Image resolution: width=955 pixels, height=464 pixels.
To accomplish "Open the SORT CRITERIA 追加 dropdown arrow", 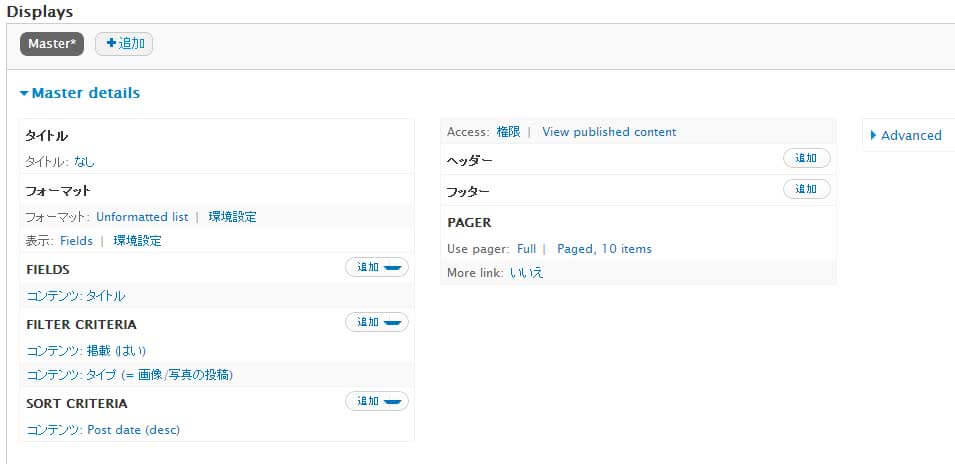I will click(394, 402).
